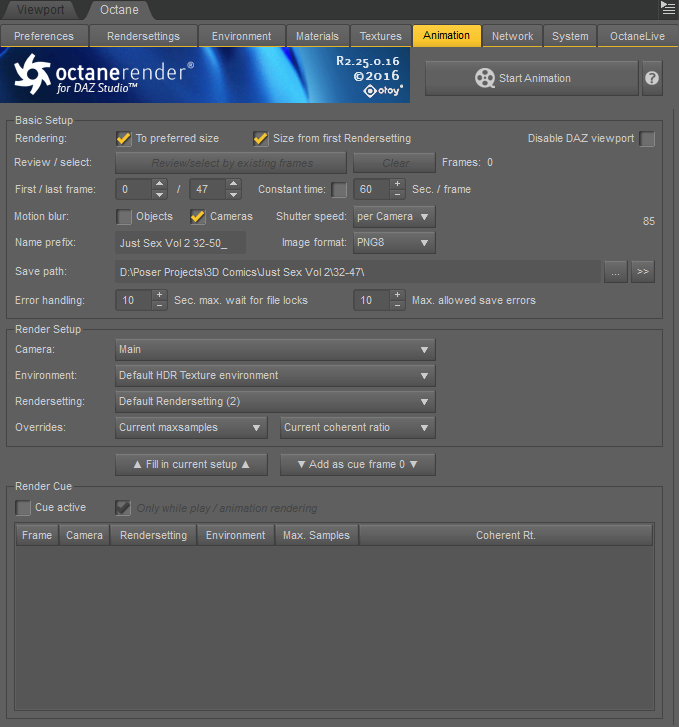This screenshot has width=679, height=727.
Task: Enable Constant time checkbox
Action: 339,190
